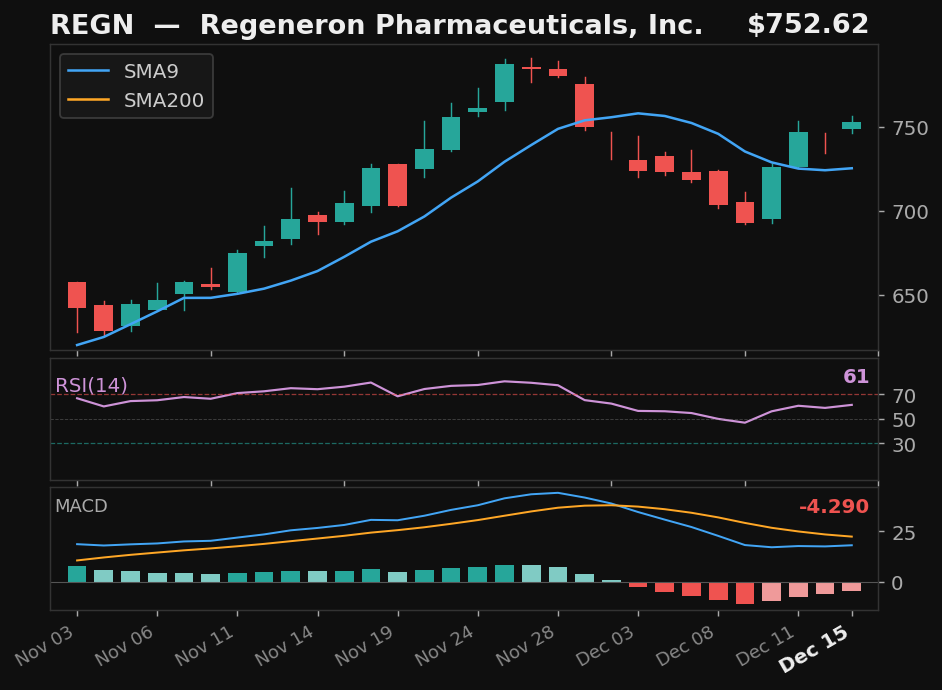Select the current RSI value 61

(x=856, y=377)
